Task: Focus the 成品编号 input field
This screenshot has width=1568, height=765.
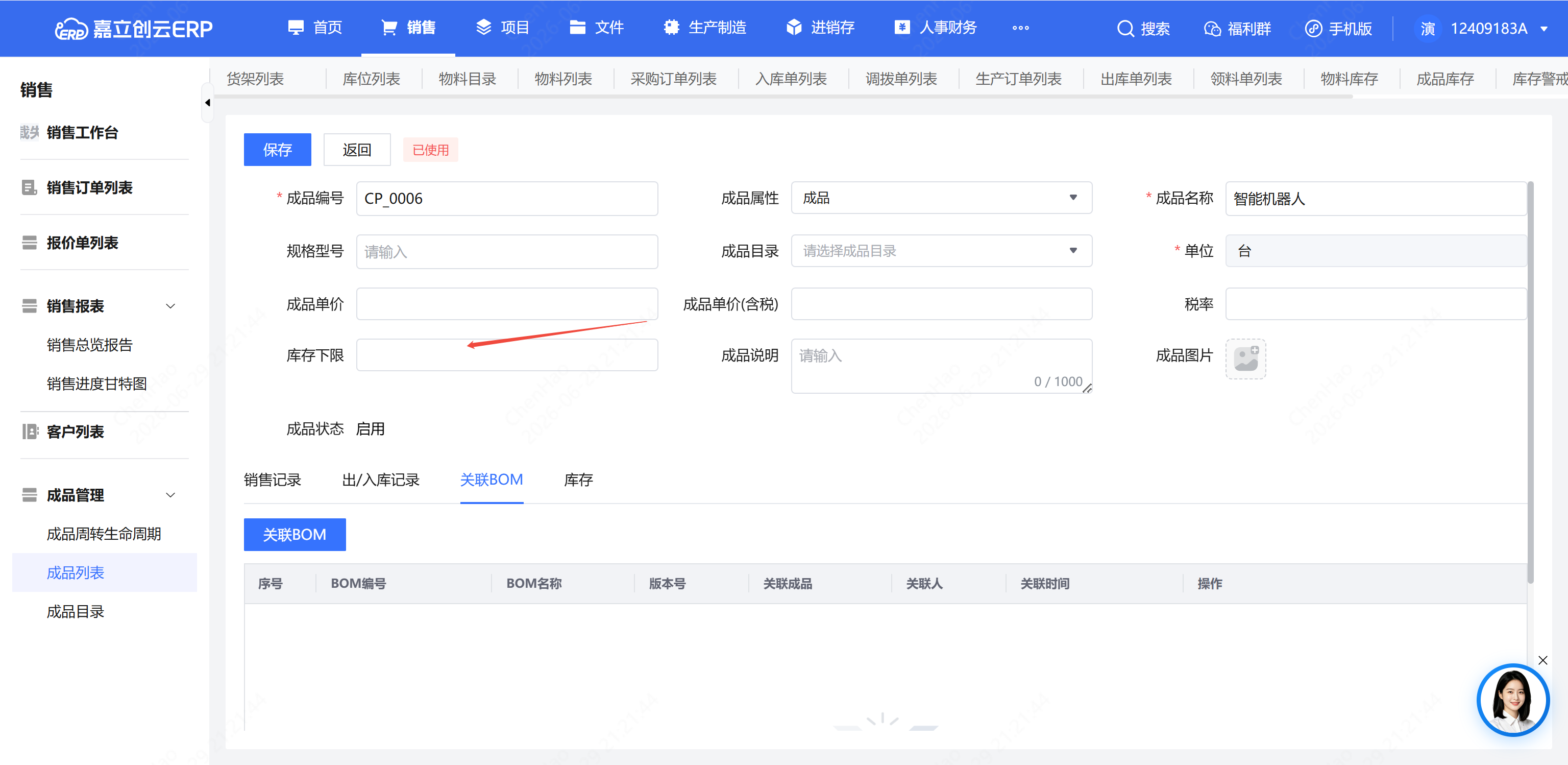Action: (x=507, y=199)
